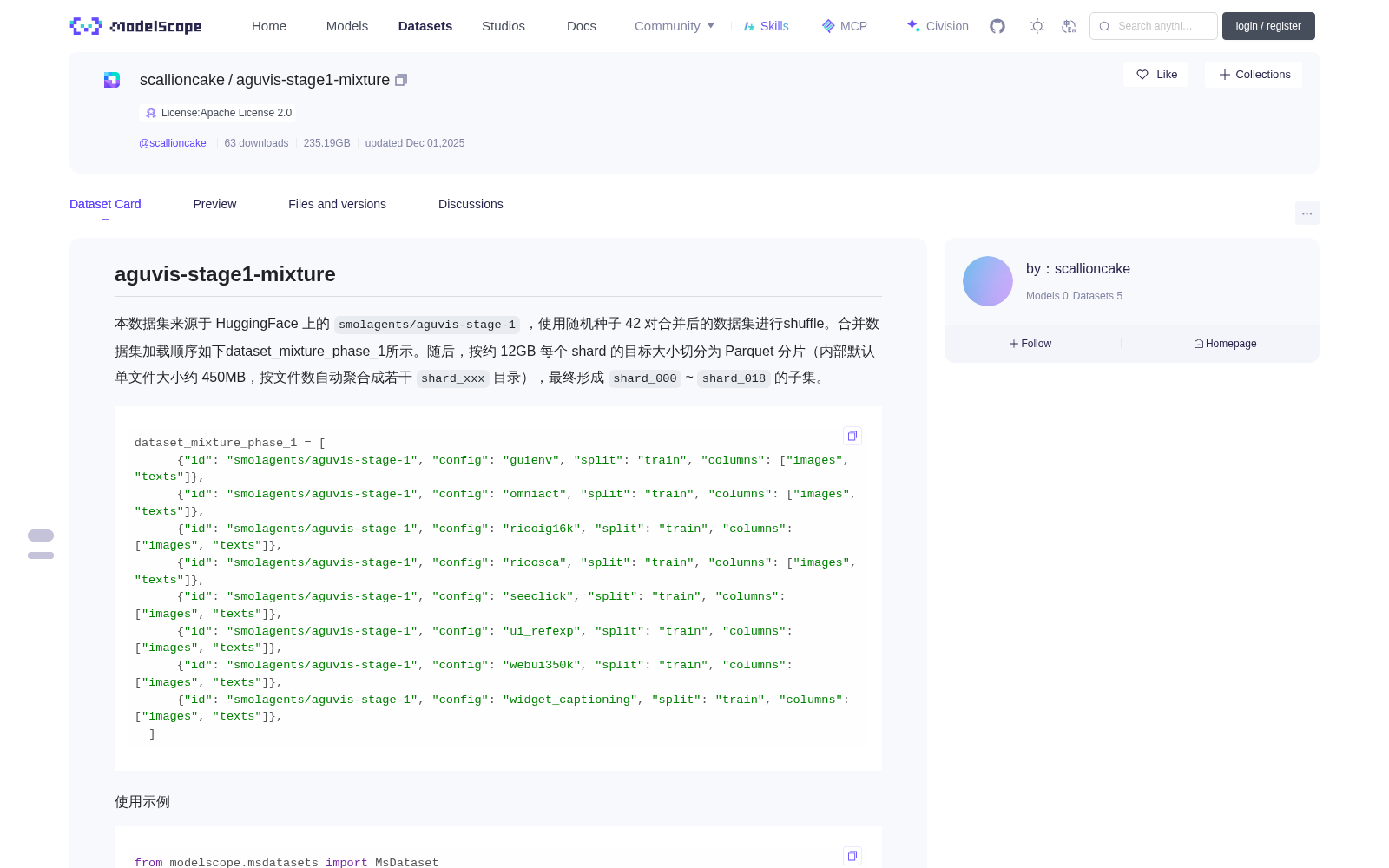Open the author's Homepage

pyautogui.click(x=1225, y=344)
